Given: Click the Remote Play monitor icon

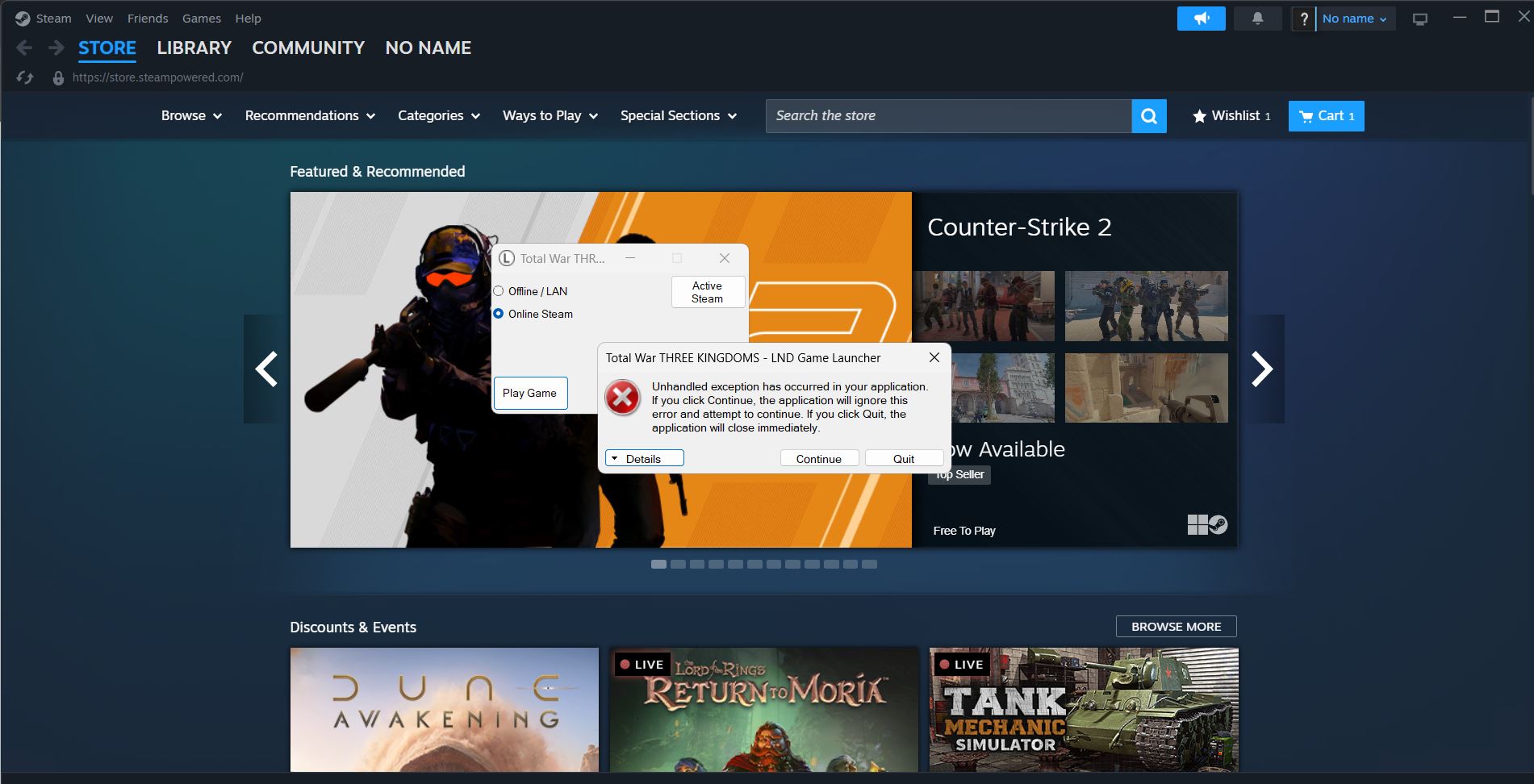Looking at the screenshot, I should coord(1418,18).
